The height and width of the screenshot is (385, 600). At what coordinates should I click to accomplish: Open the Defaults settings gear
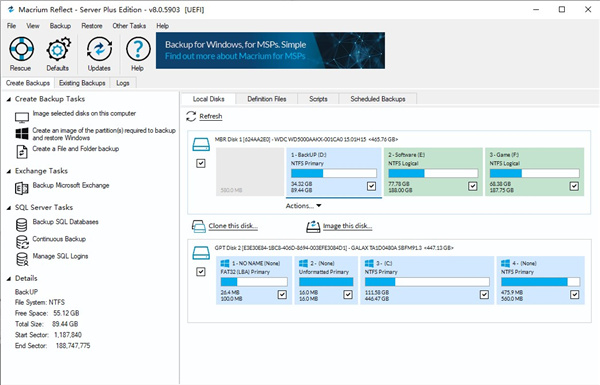(58, 49)
